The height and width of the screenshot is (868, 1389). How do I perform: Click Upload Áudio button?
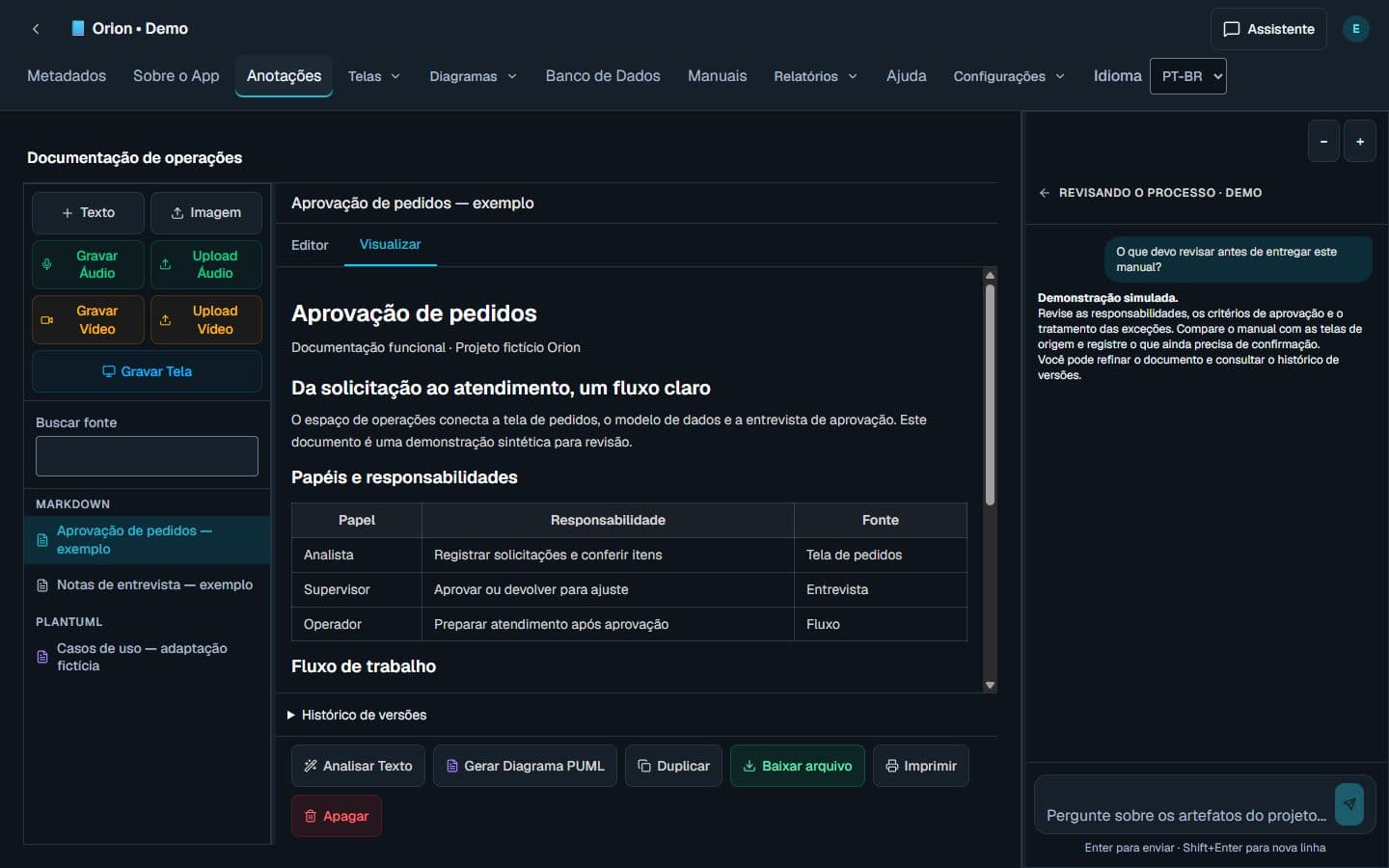coord(206,264)
